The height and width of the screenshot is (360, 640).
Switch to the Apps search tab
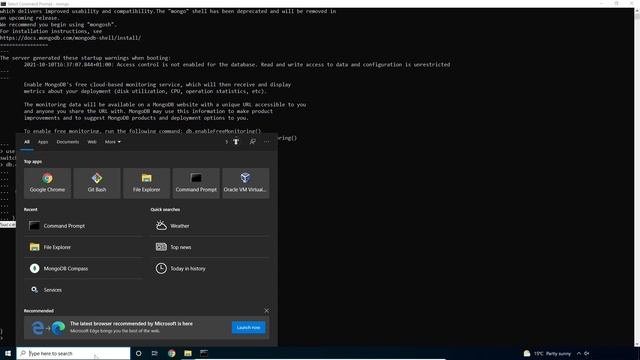(43, 142)
